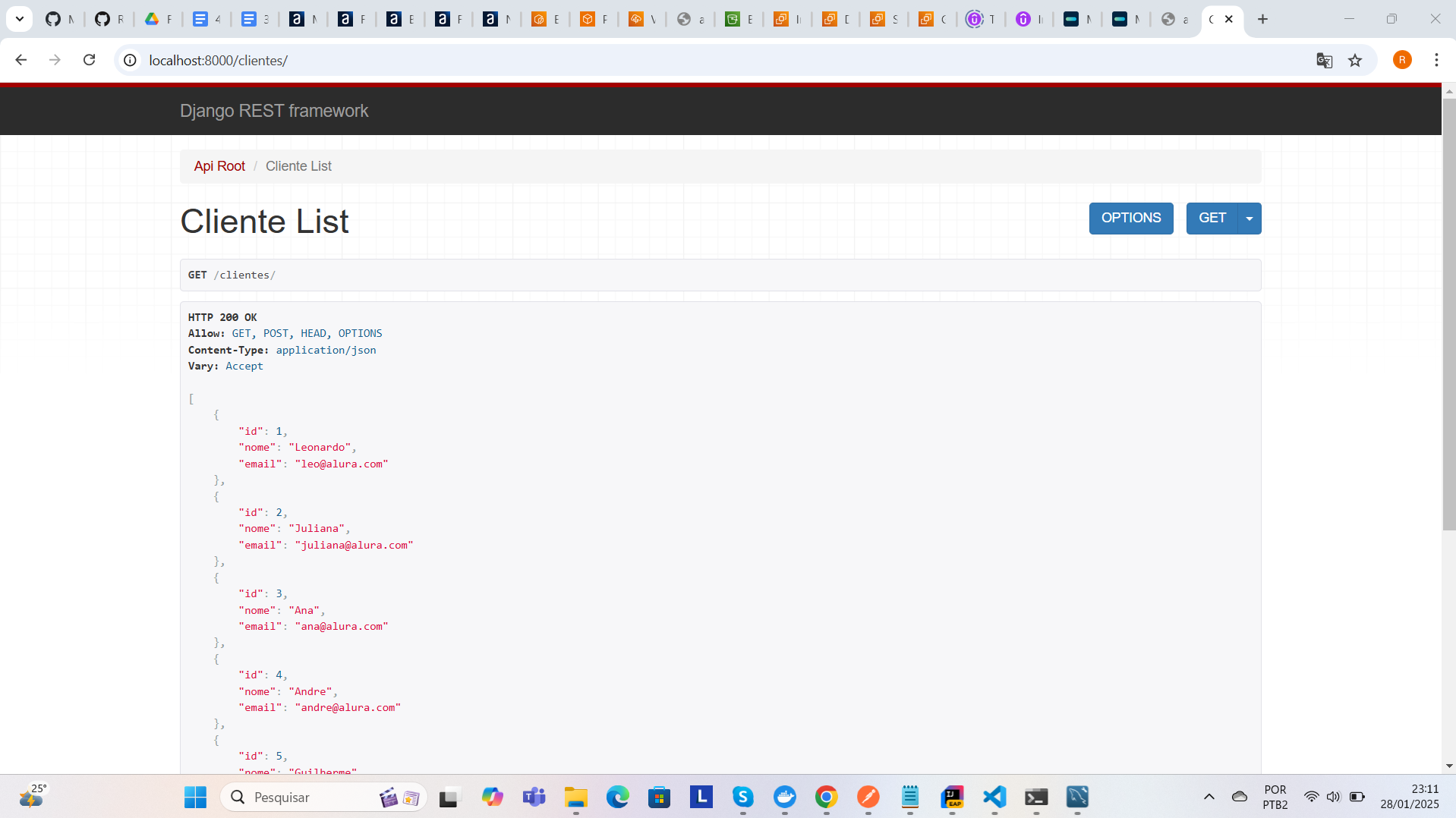Open Visual Studio Code from the taskbar

[x=994, y=798]
